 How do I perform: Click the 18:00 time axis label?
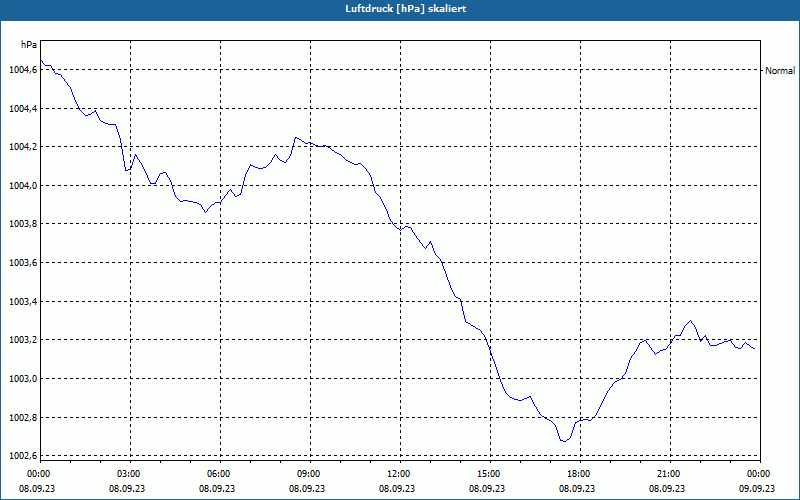577,473
